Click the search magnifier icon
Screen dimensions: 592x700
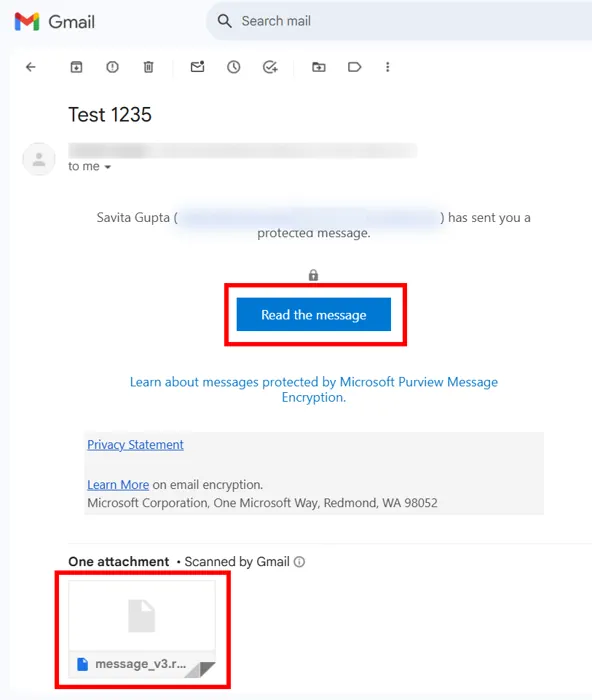[x=225, y=21]
